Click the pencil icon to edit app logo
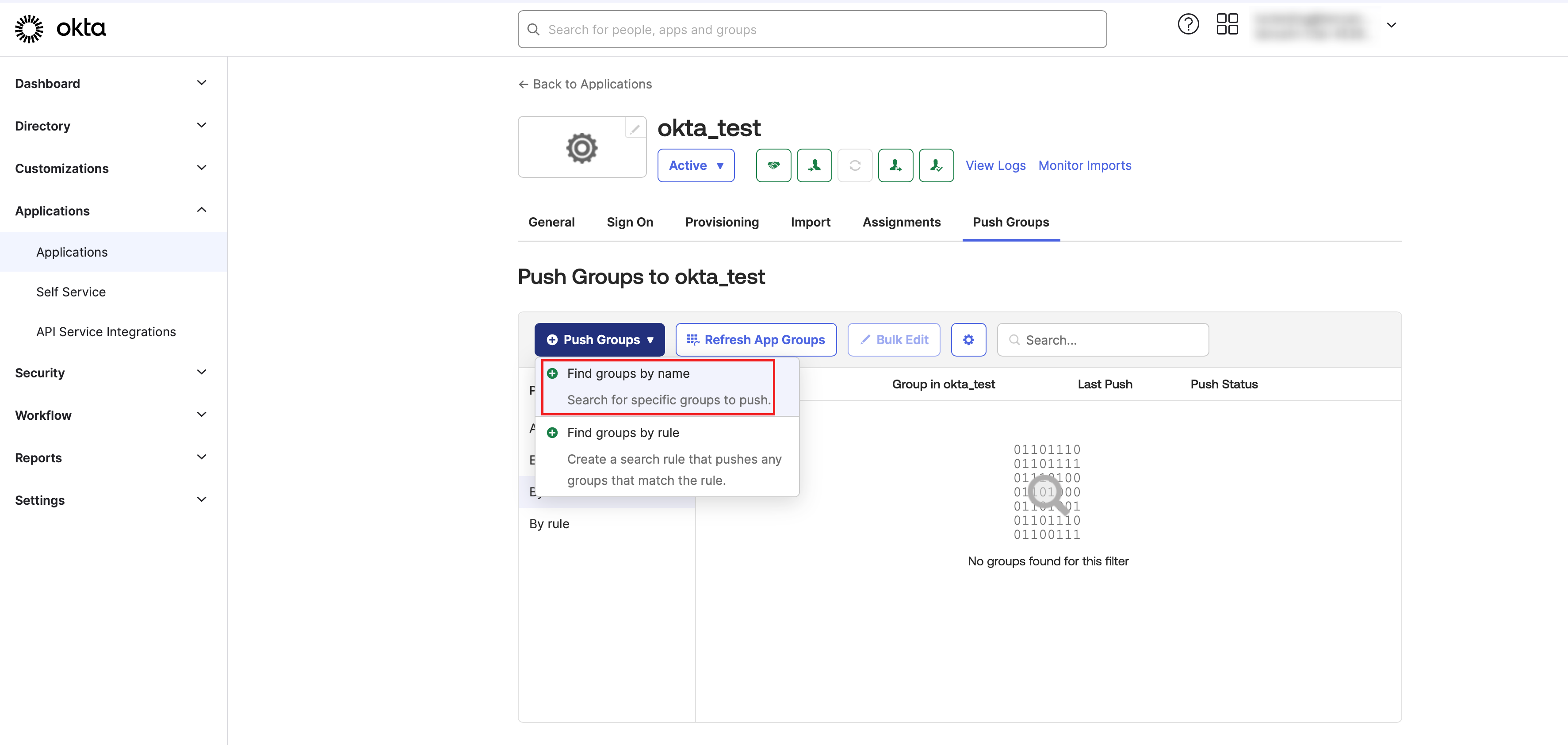 [635, 129]
